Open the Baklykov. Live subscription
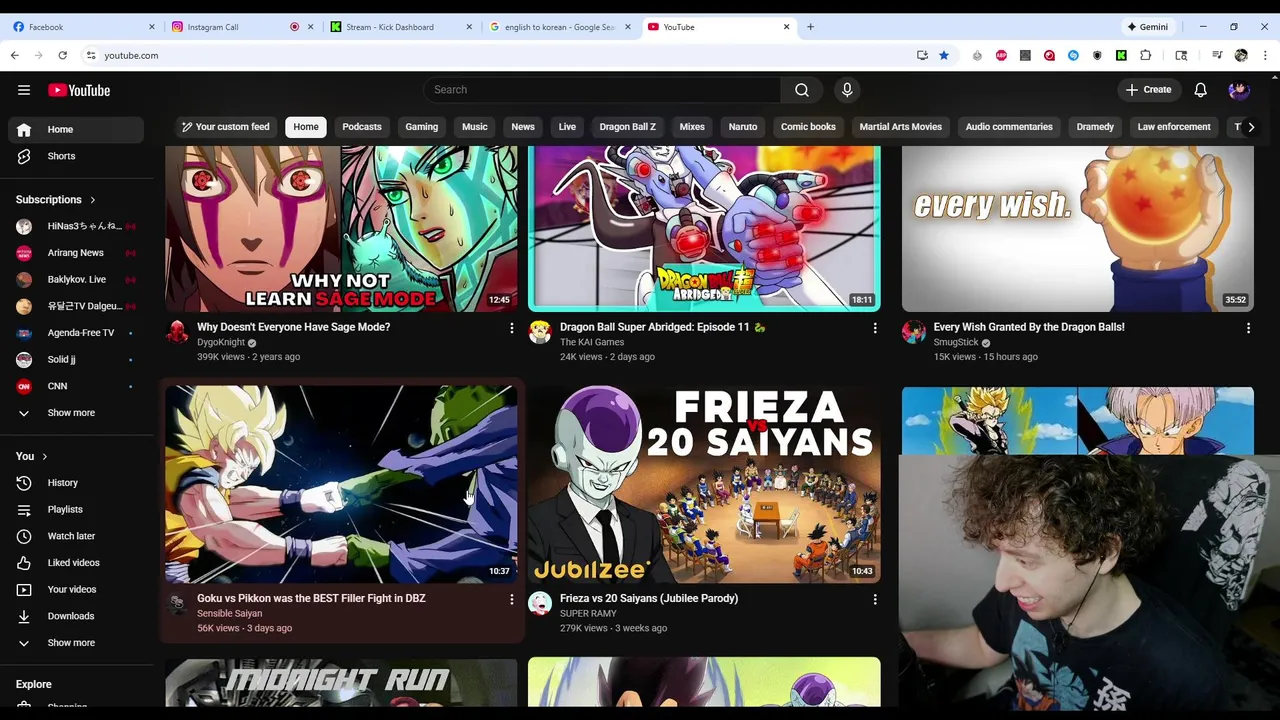The image size is (1280, 720). (x=76, y=280)
